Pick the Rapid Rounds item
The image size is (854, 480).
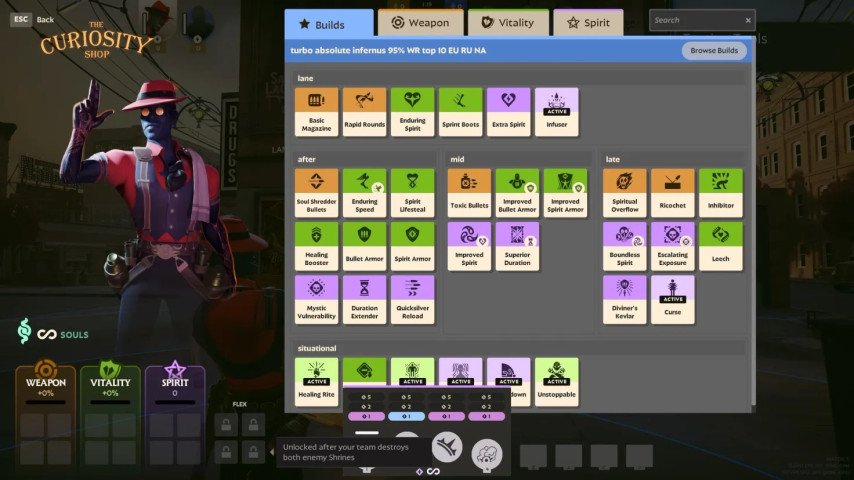364,112
